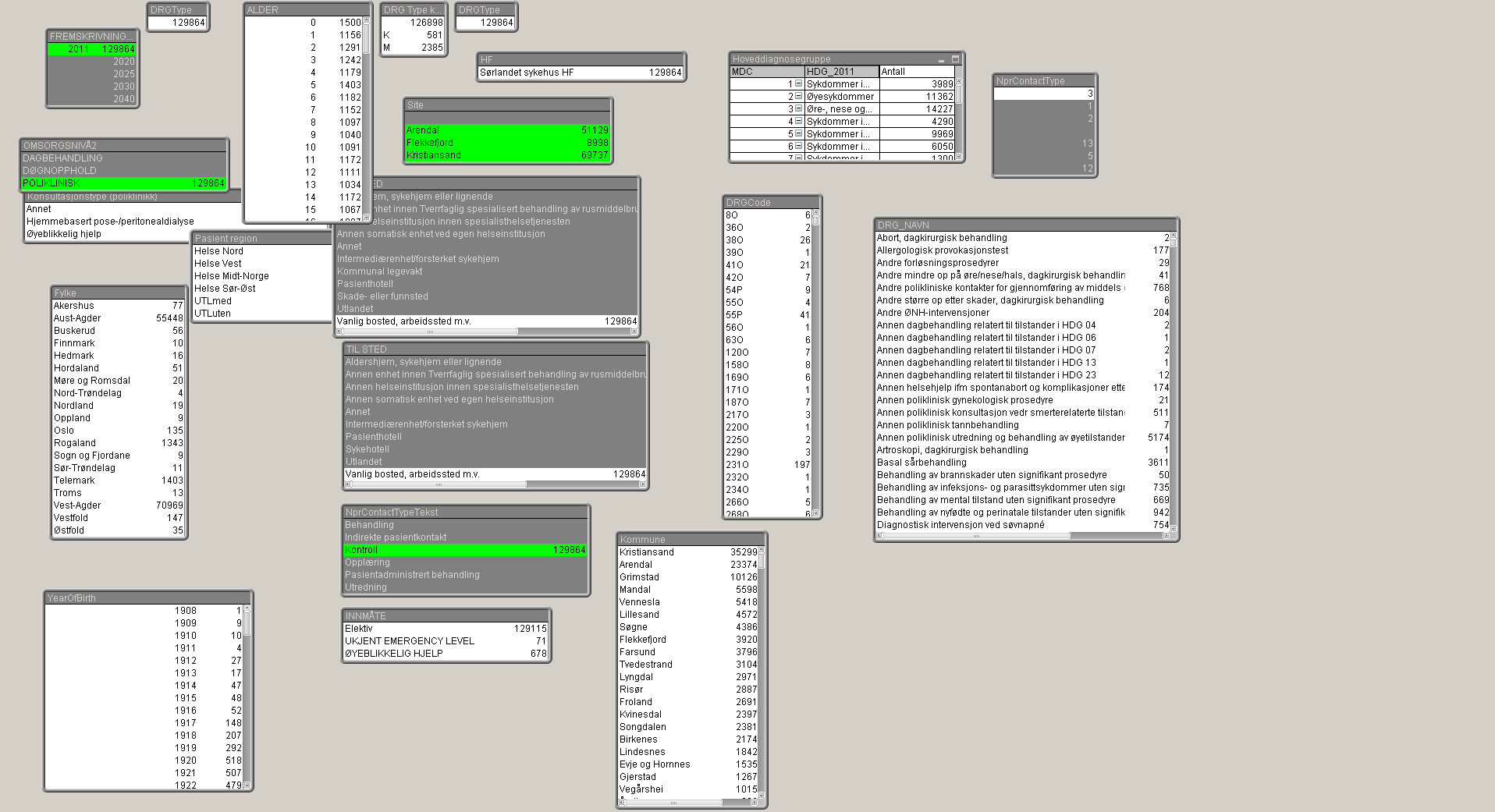1495x812 pixels.
Task: Click the DRG_NAVN horizontal scrollbar
Action: [x=1023, y=536]
